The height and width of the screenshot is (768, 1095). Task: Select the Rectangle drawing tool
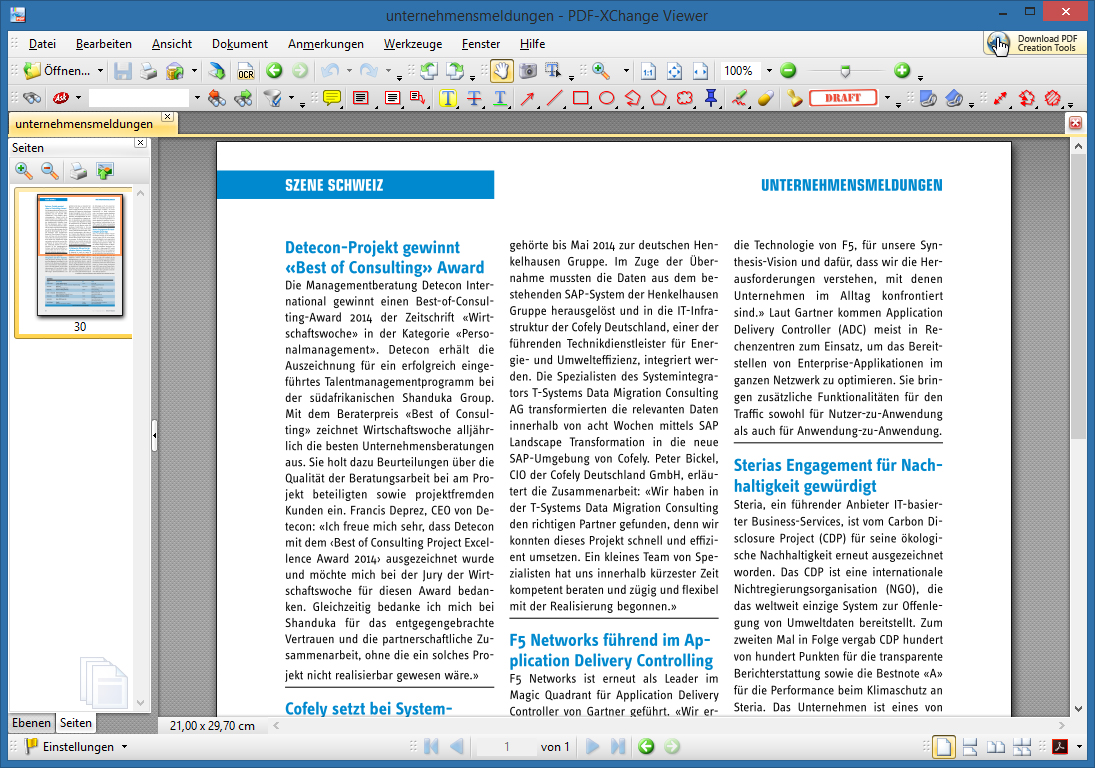pos(580,98)
